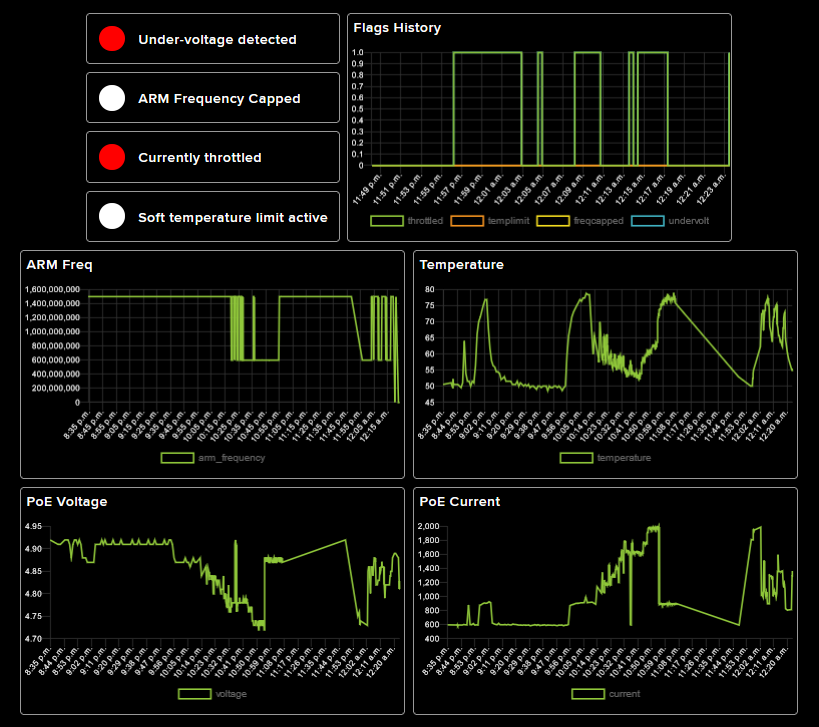
Task: Click the white indicator beside ARM Frequency Capped
Action: (x=112, y=98)
